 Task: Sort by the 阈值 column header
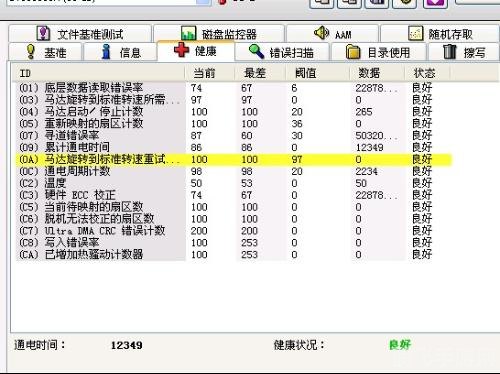318,73
